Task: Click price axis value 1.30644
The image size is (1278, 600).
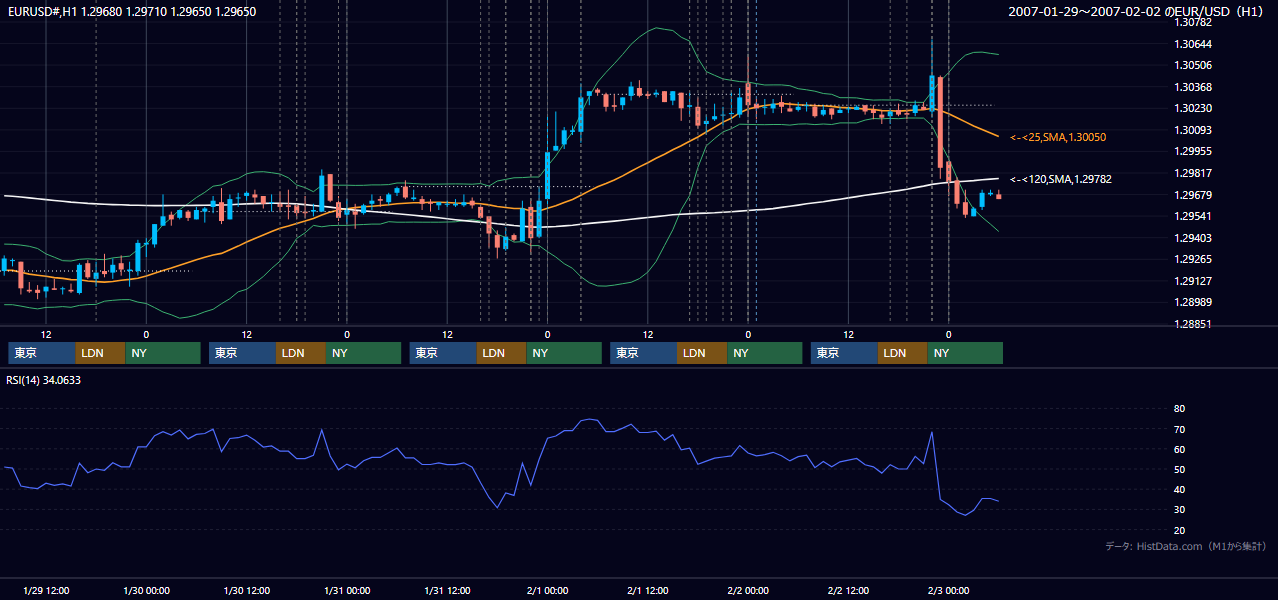Action: pos(1192,44)
